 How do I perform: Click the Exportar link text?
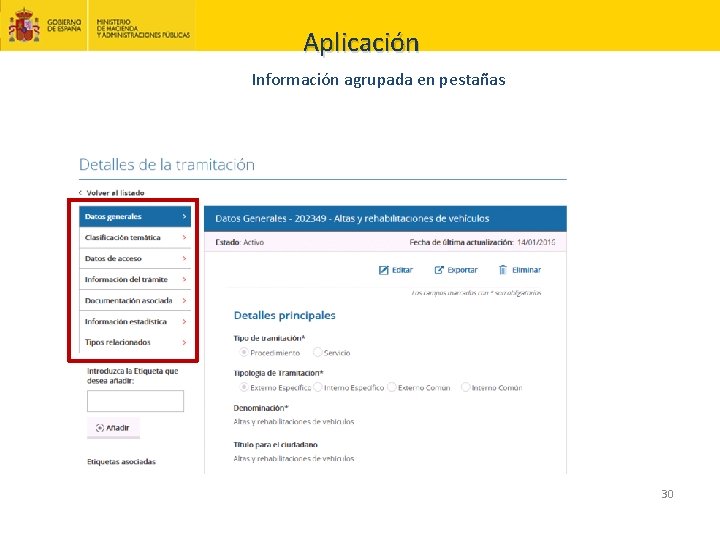(x=462, y=270)
